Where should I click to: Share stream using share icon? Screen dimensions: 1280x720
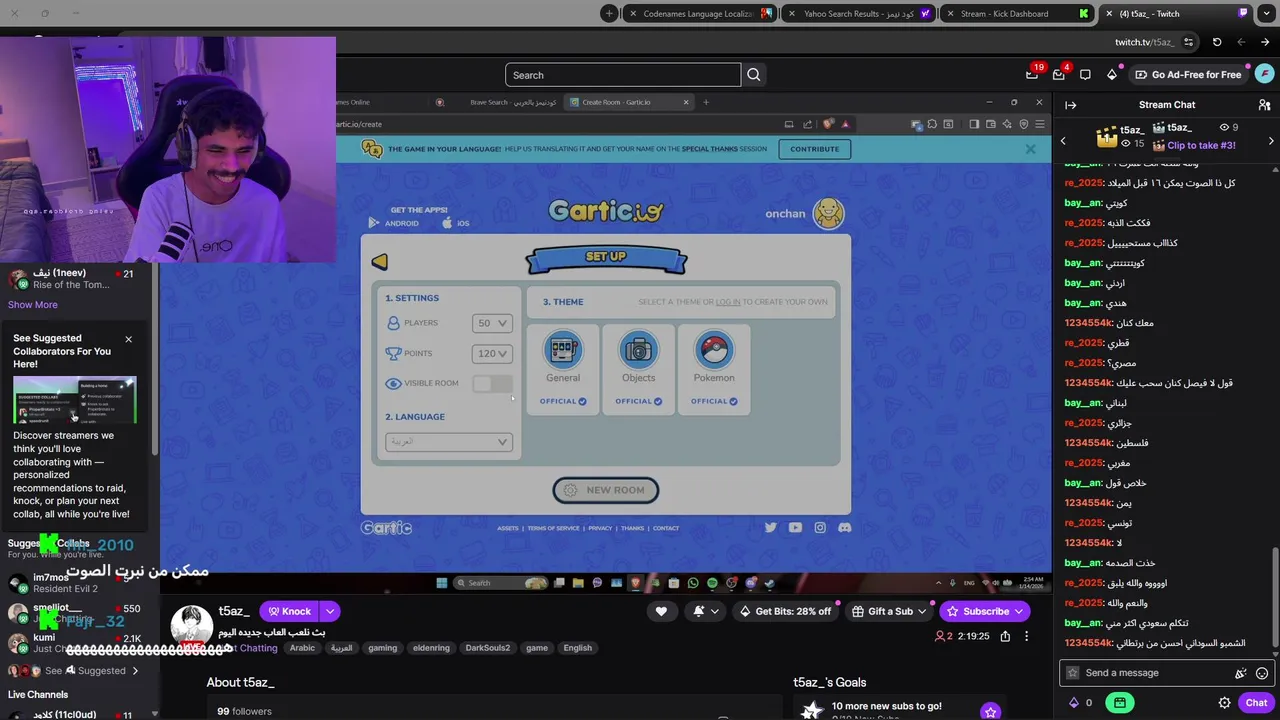pyautogui.click(x=1005, y=636)
